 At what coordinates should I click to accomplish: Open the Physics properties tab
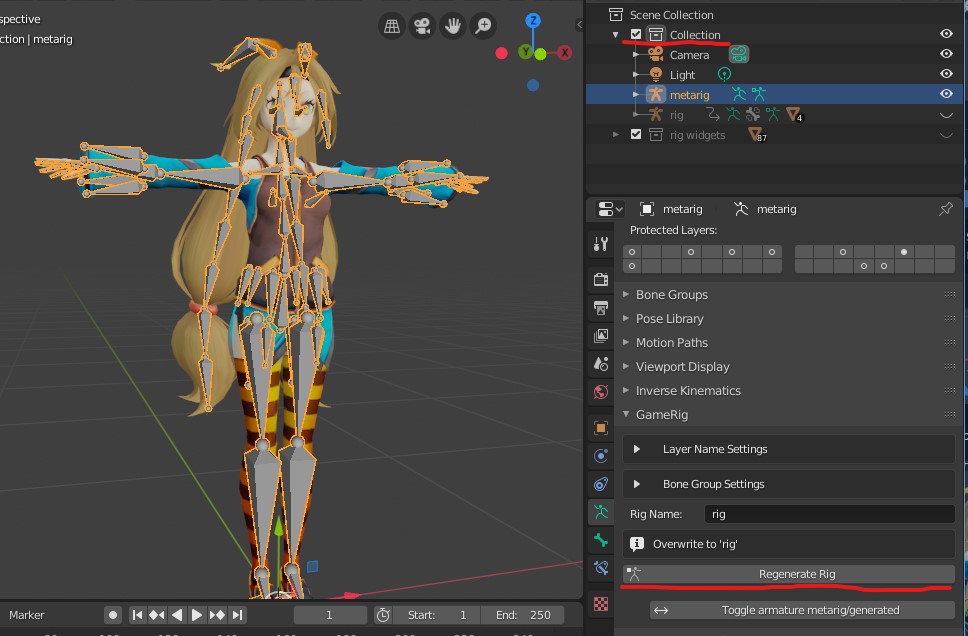tap(601, 456)
